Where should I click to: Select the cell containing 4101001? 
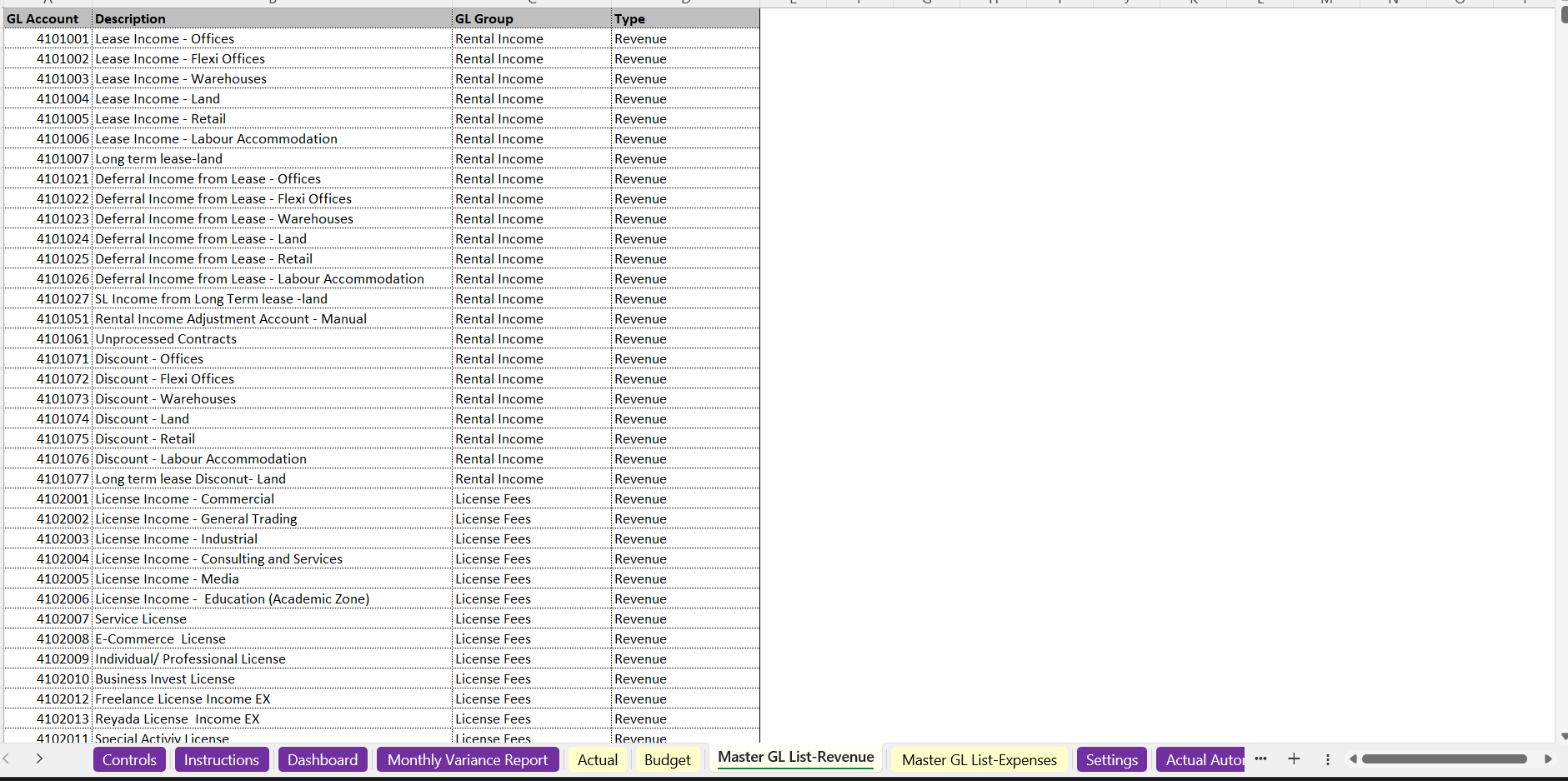pos(63,38)
